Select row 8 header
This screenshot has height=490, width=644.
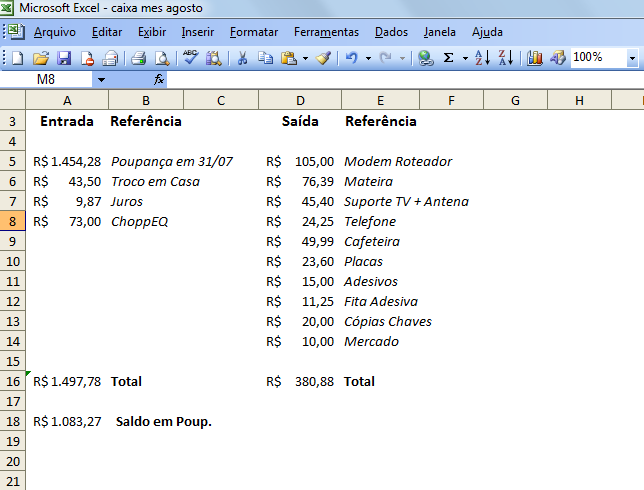[x=13, y=221]
